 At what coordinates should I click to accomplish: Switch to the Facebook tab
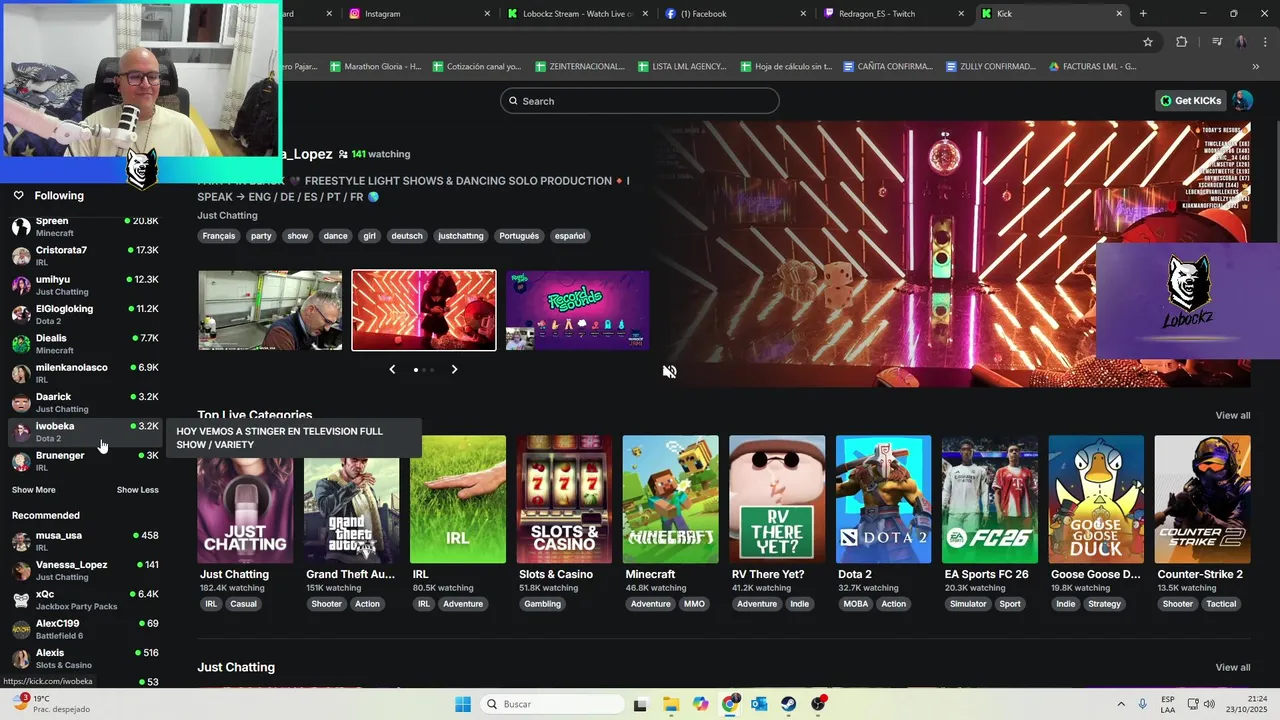click(736, 14)
